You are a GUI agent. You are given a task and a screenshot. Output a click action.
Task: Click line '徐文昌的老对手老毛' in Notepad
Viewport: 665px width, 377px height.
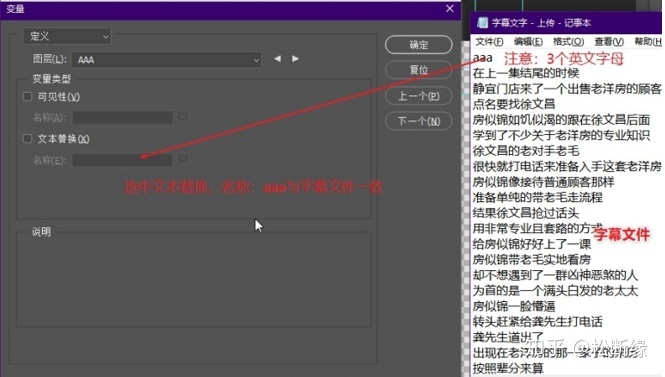coord(526,151)
